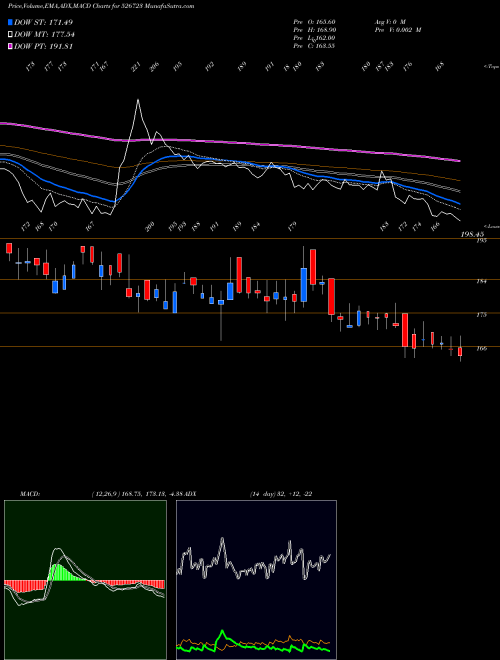This screenshot has width=500, height=660.
Task: Click the 'Pre C: 163.55' value
Action: click(314, 46)
